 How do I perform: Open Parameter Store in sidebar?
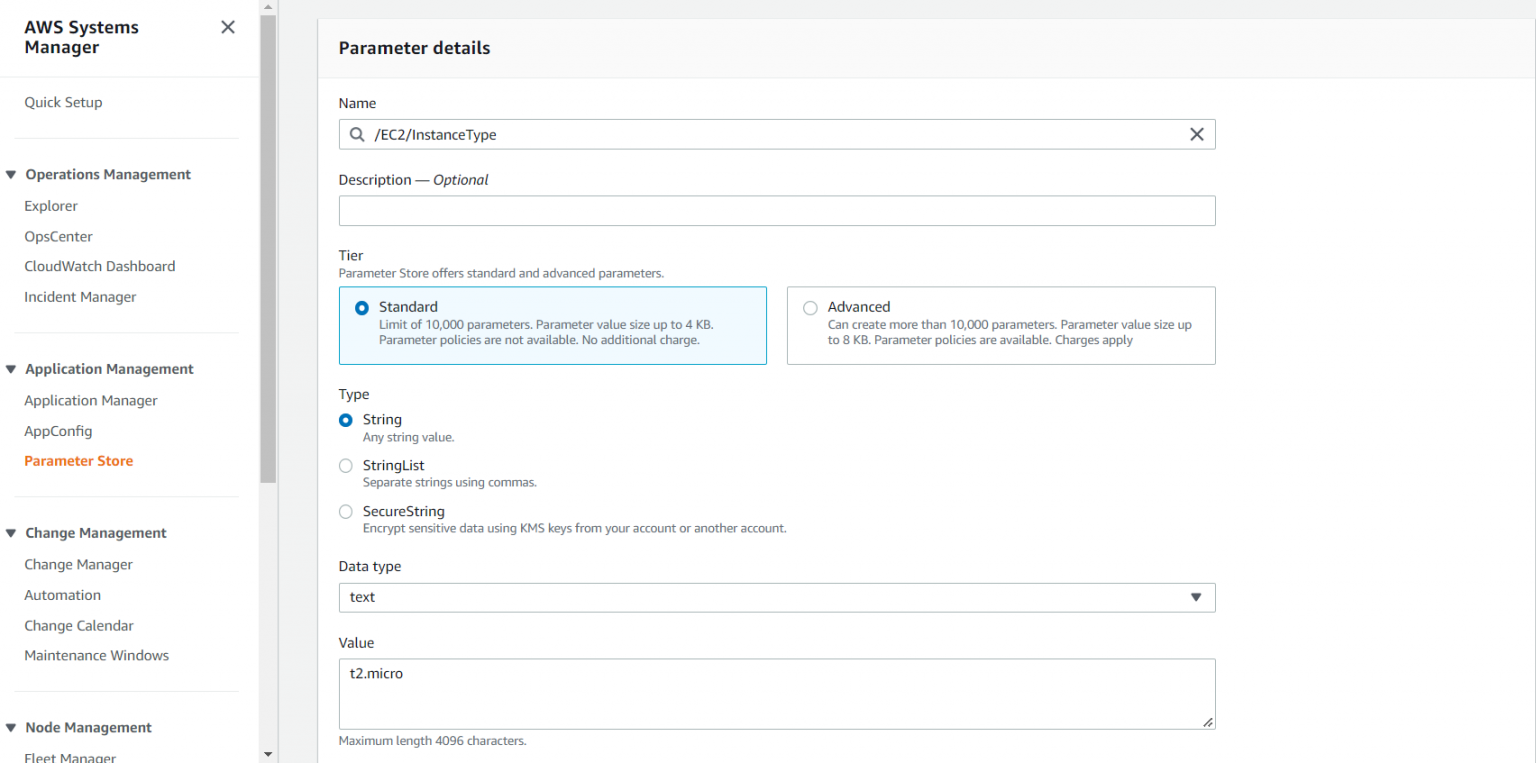pos(79,461)
